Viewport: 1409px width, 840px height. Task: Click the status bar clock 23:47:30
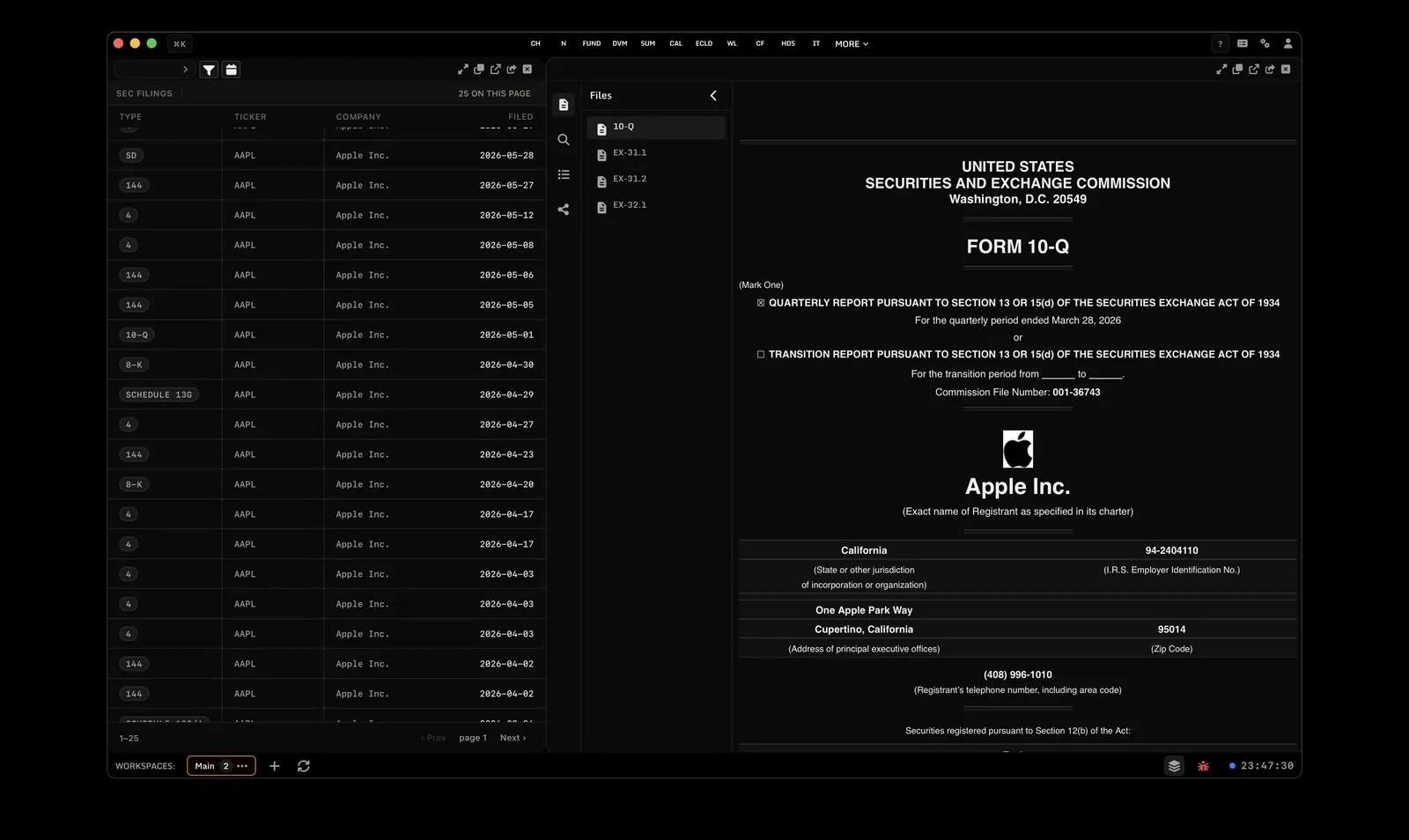(1267, 766)
